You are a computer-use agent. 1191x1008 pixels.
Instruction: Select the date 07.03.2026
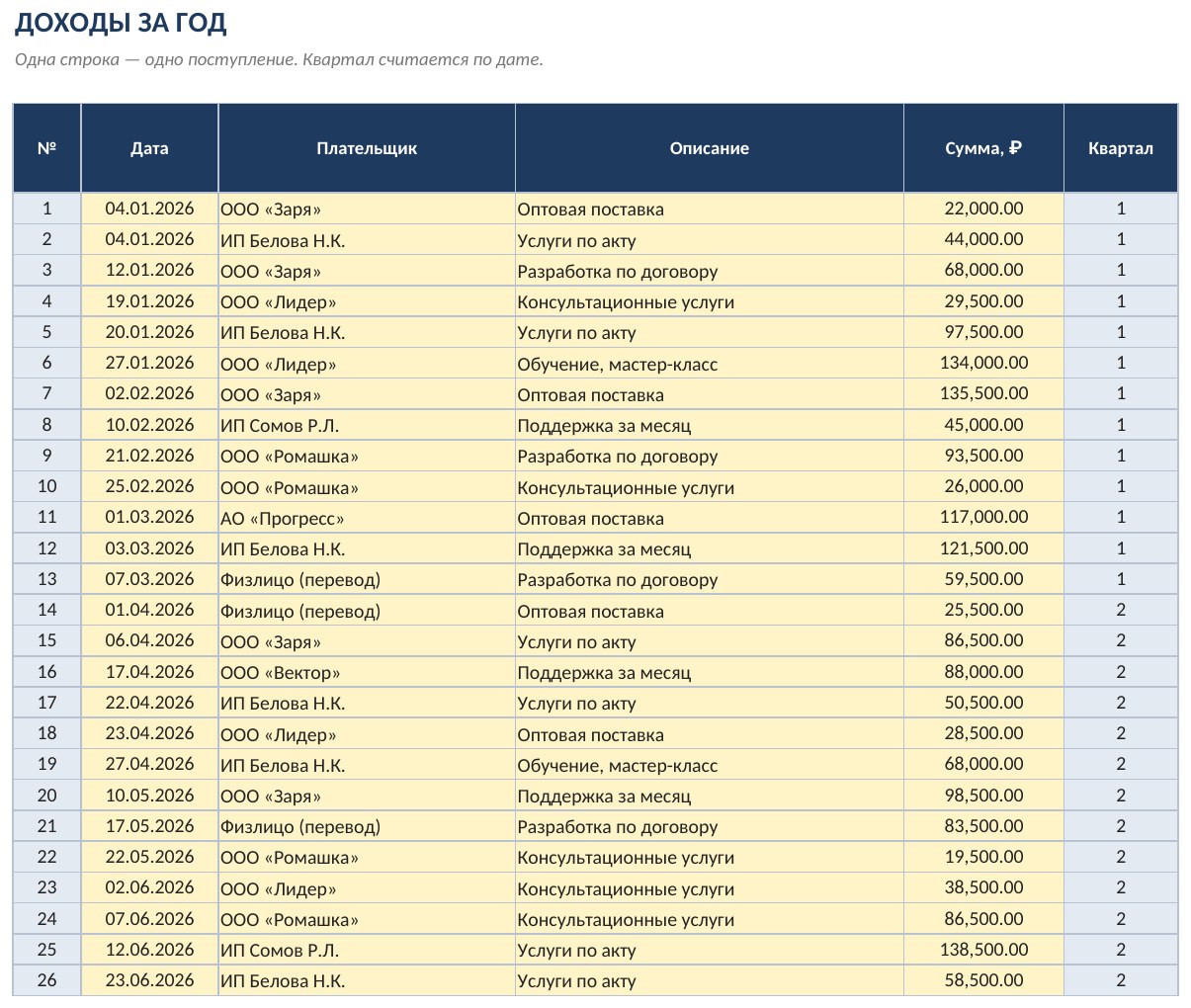149,579
